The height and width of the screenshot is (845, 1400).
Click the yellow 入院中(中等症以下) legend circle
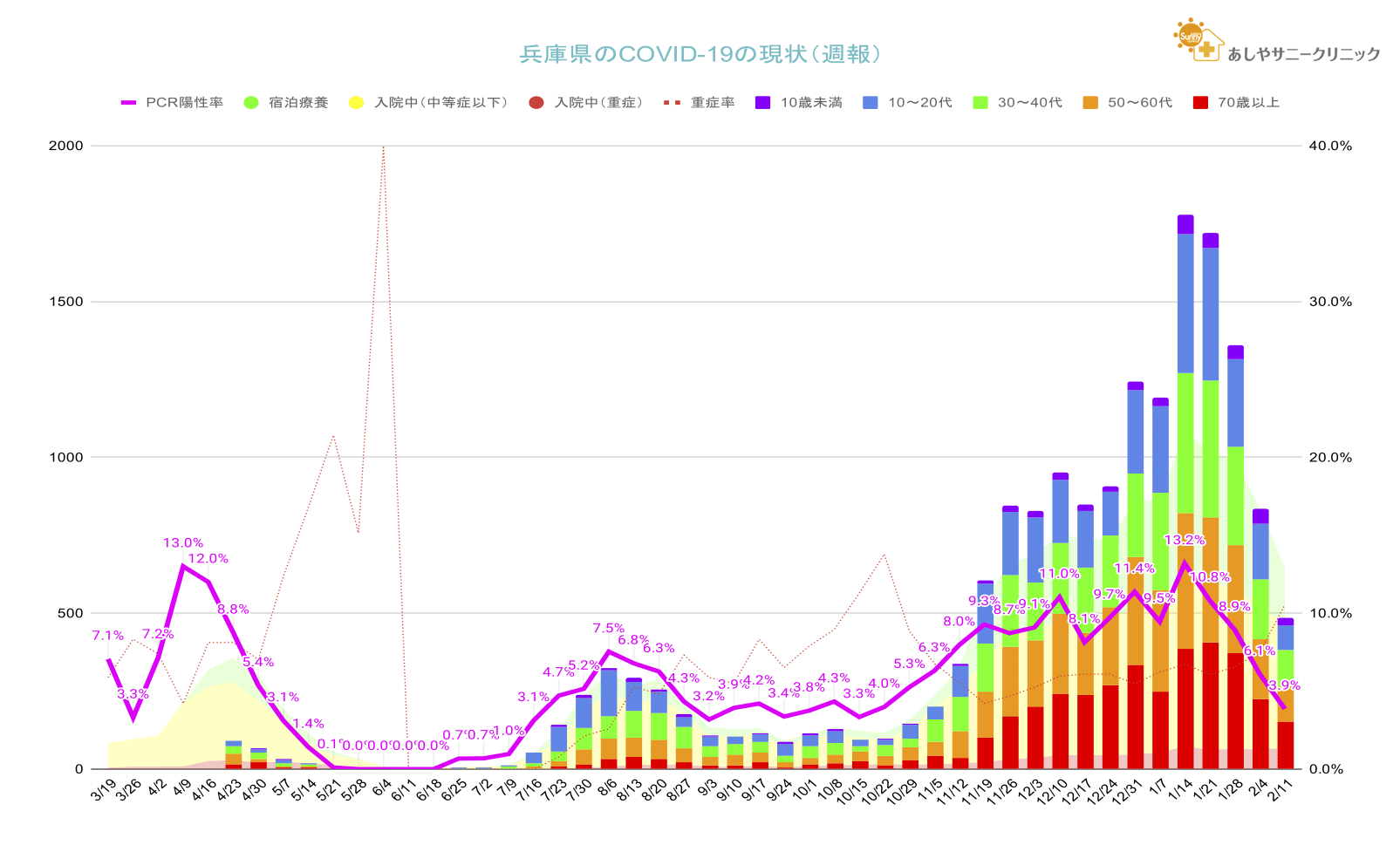[x=356, y=103]
